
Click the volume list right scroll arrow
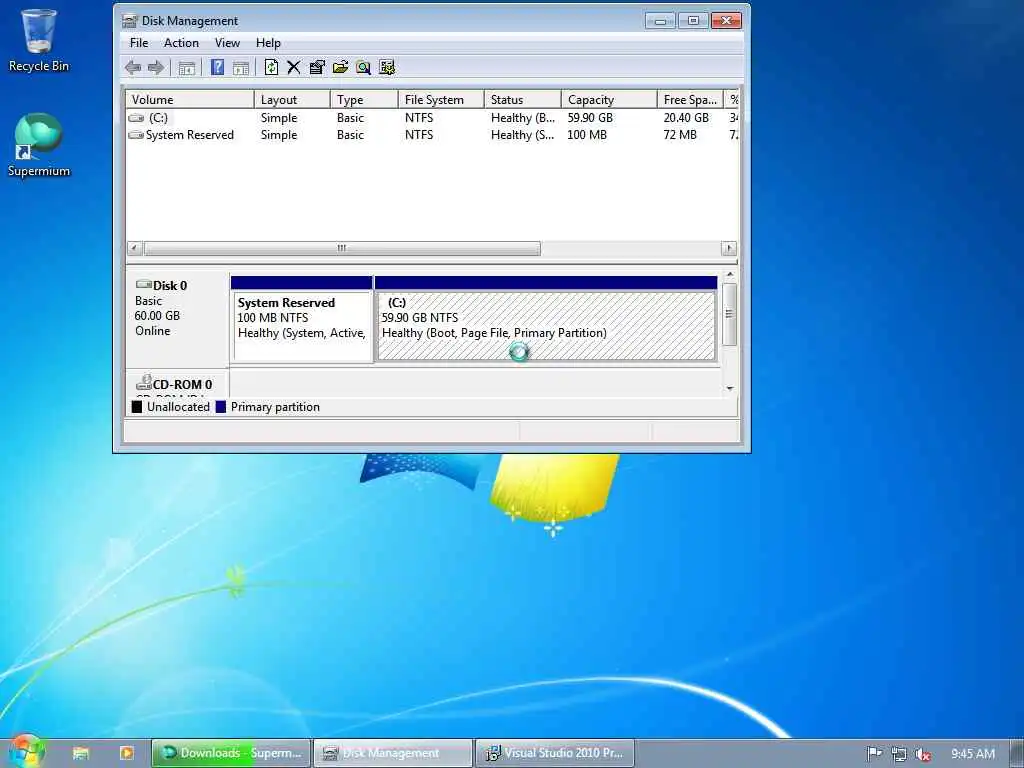coord(729,248)
